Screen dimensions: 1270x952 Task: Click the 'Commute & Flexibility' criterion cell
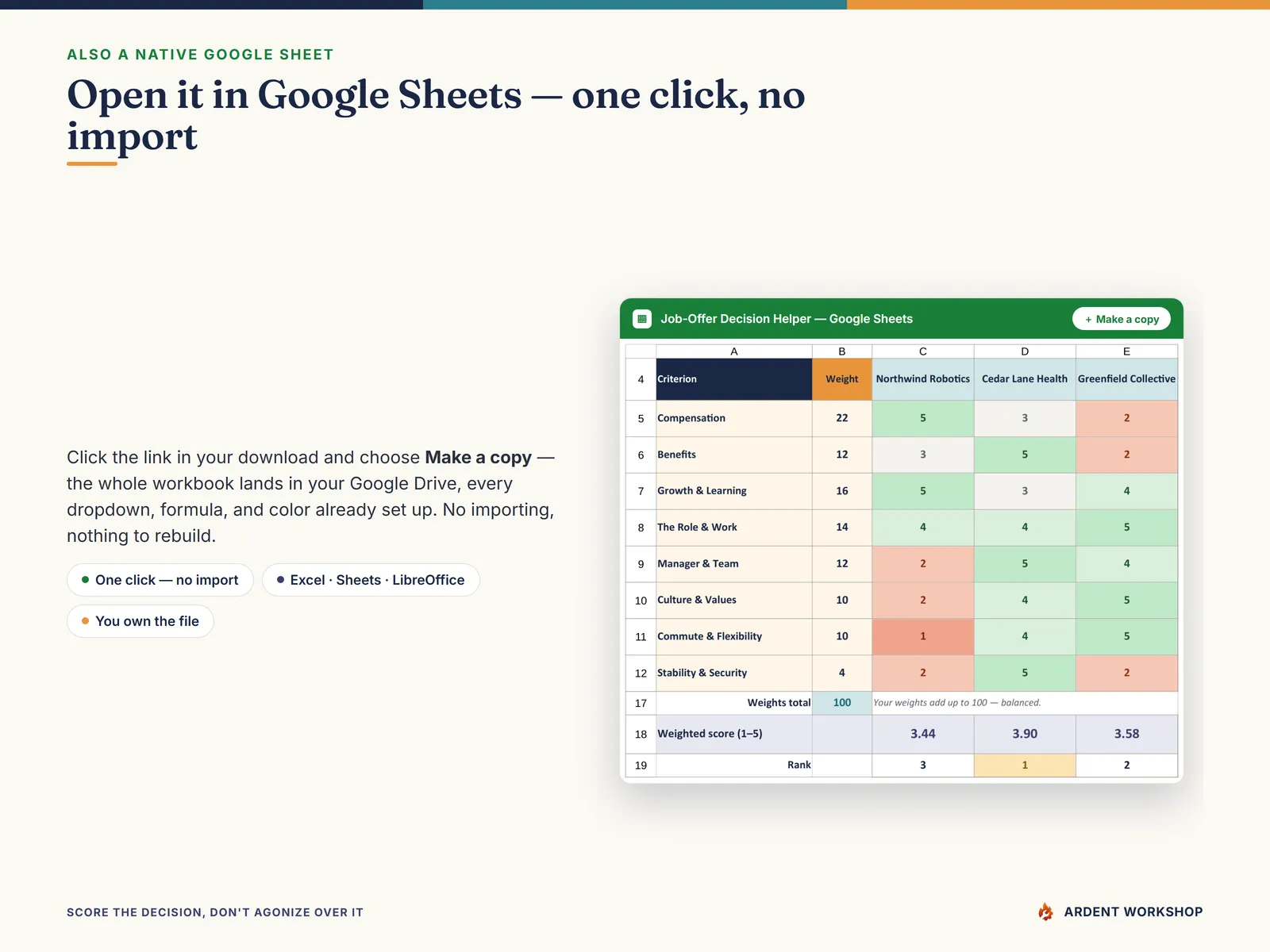click(734, 636)
